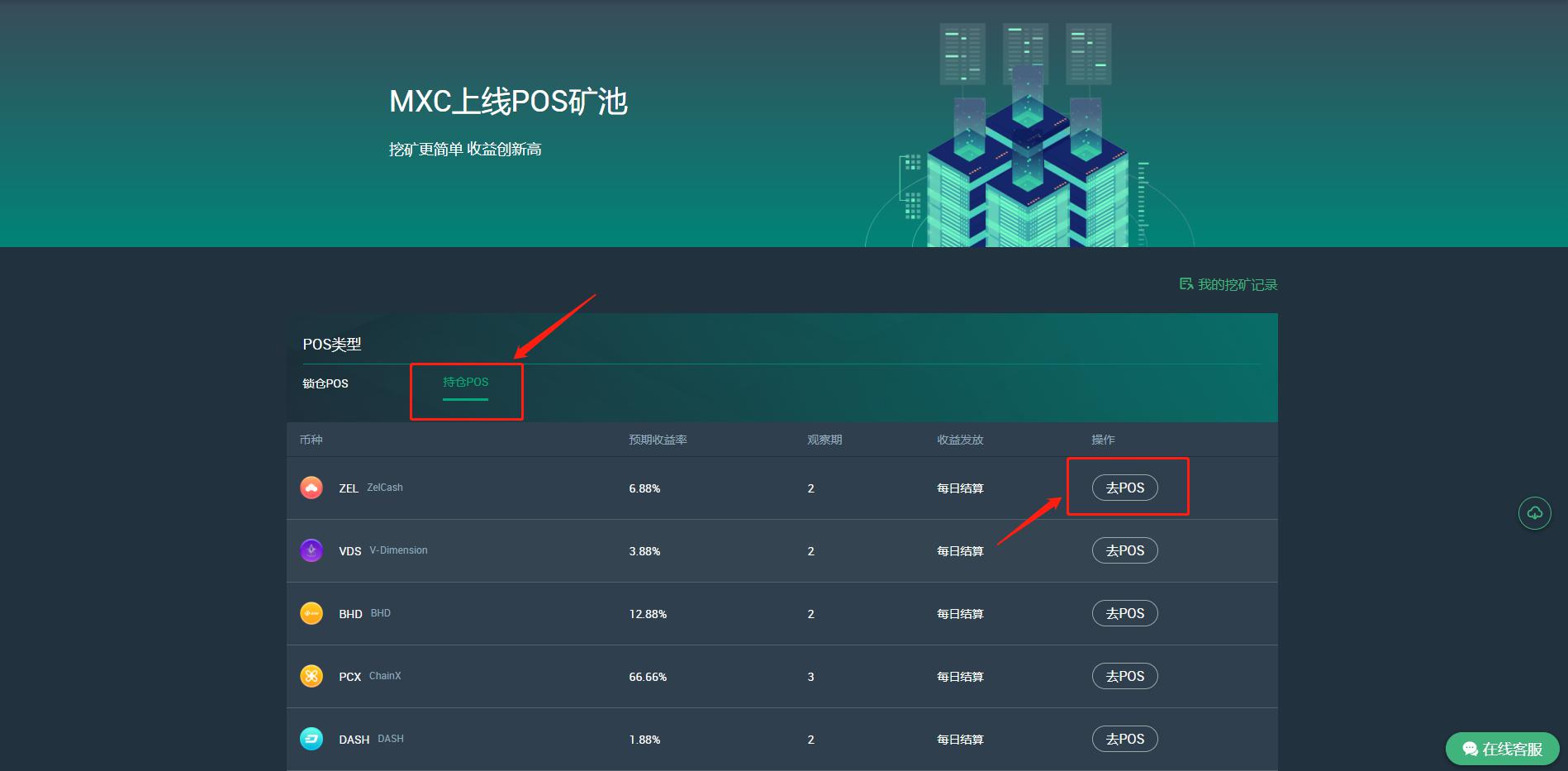Click the V-Dimension coin name text
The height and width of the screenshot is (771, 1568).
(398, 550)
